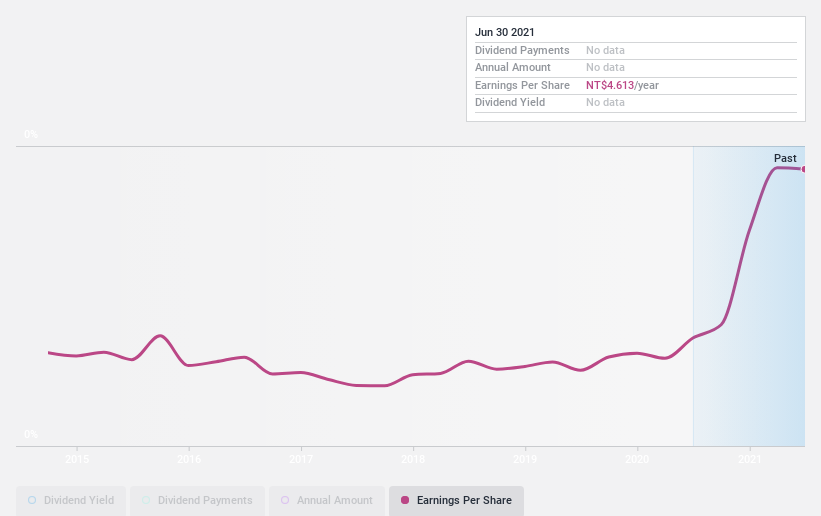The width and height of the screenshot is (821, 516).
Task: Click the Dividend Yield circle icon
Action: [x=32, y=500]
